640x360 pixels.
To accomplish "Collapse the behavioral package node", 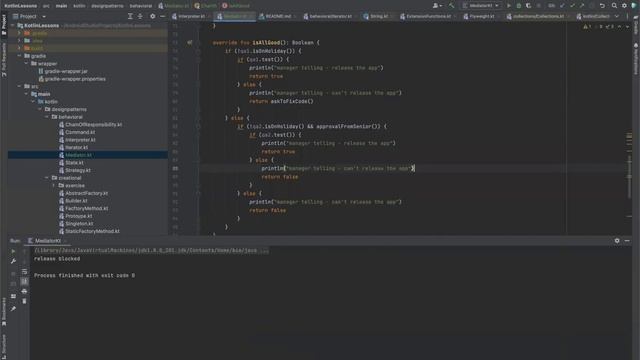I will (x=47, y=117).
